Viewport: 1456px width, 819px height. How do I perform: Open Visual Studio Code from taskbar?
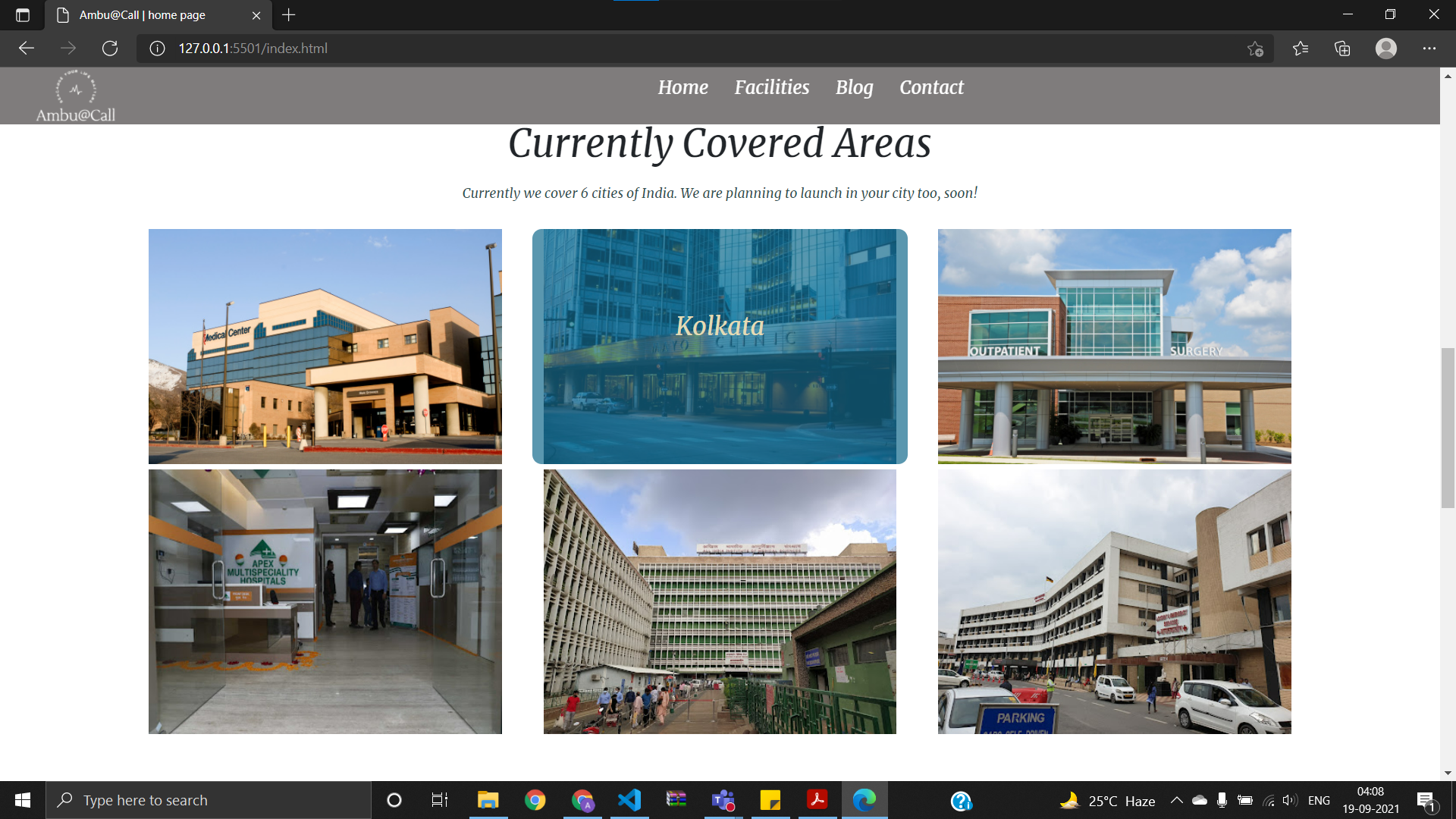click(x=629, y=800)
